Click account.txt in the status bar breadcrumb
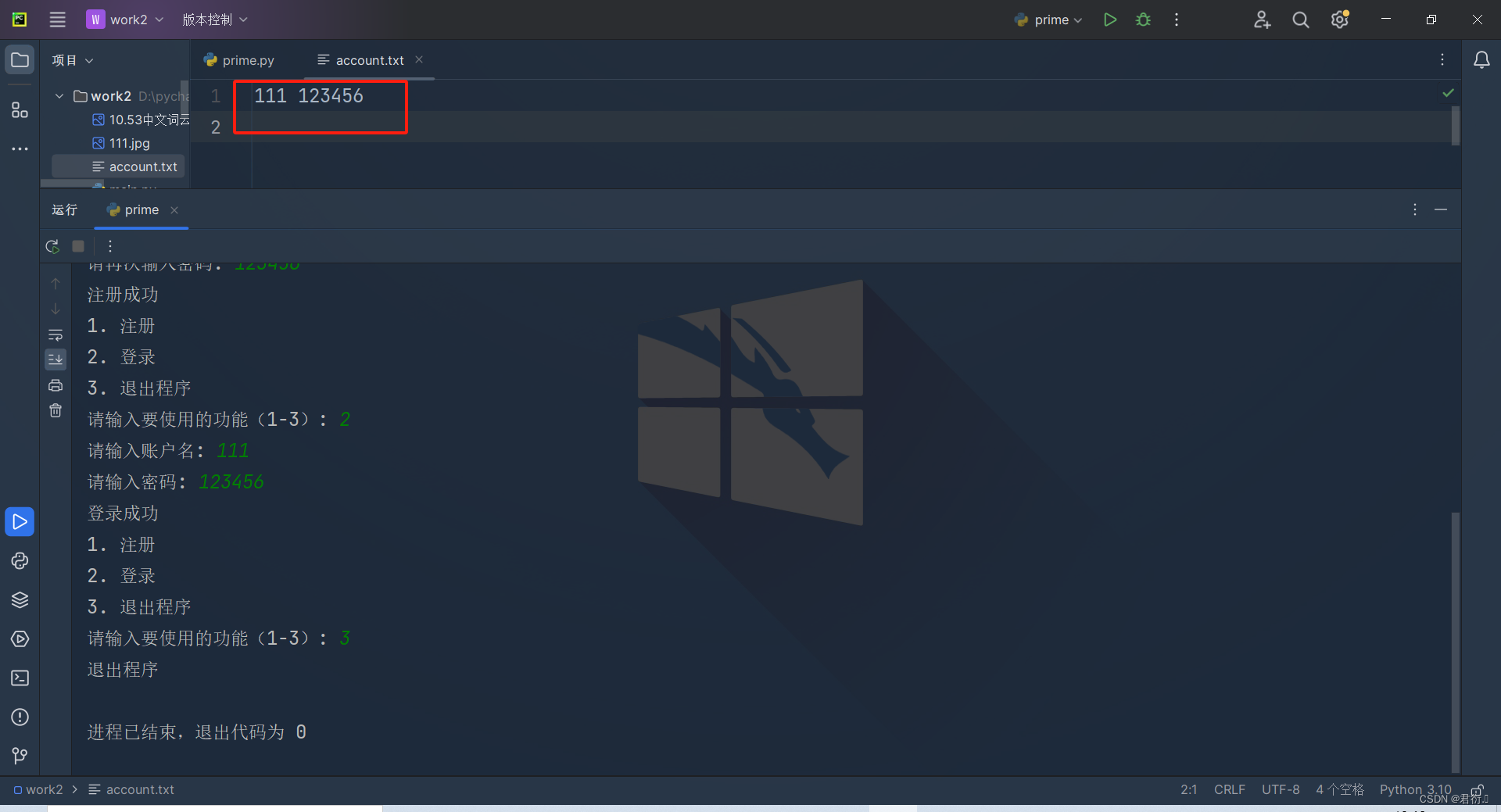The image size is (1501, 812). coord(131,789)
